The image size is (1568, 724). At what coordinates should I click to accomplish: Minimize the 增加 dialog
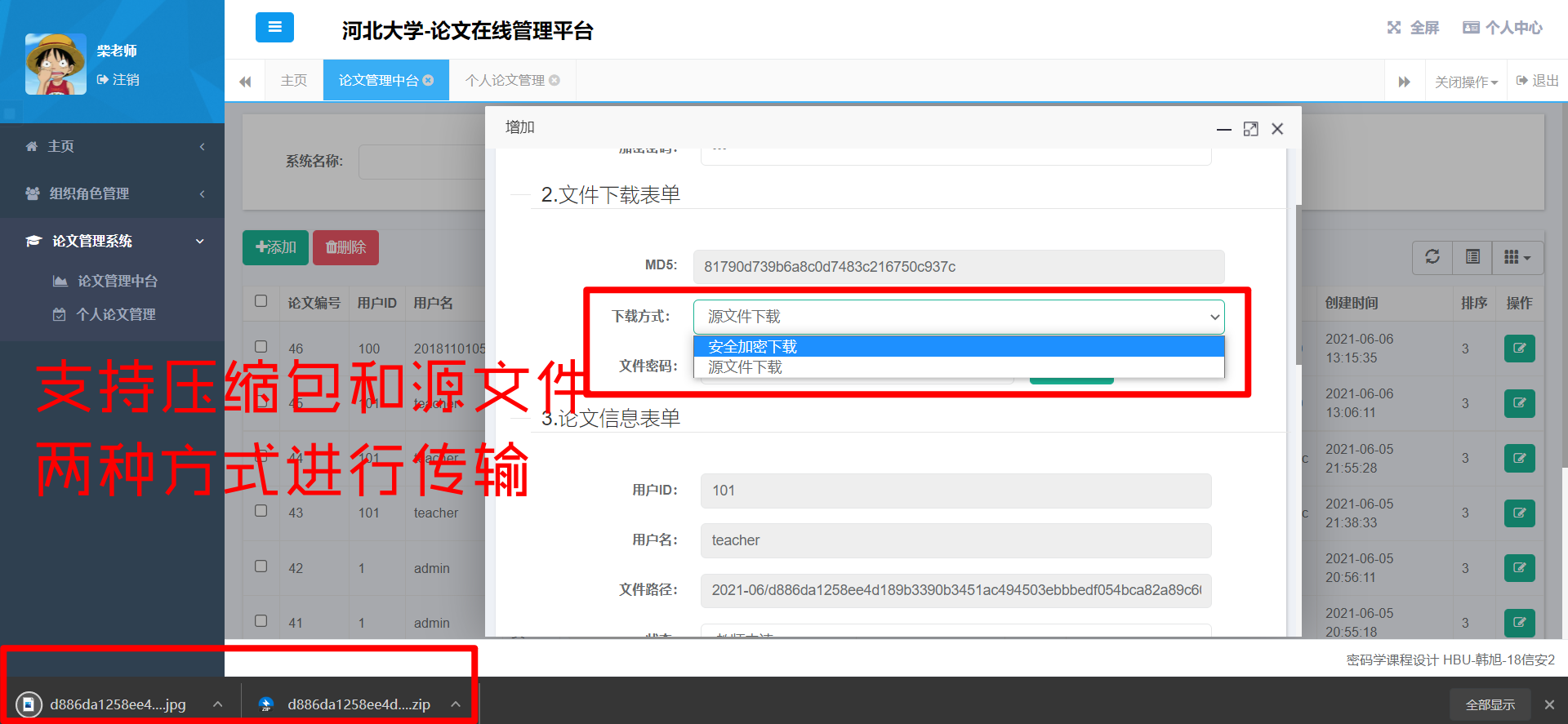[x=1223, y=129]
